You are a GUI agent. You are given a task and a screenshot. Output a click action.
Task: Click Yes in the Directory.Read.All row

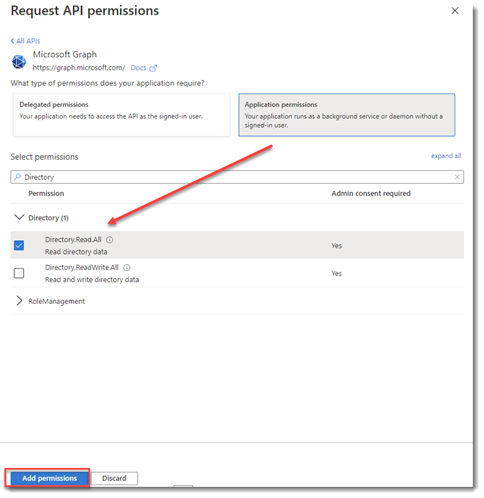(336, 246)
